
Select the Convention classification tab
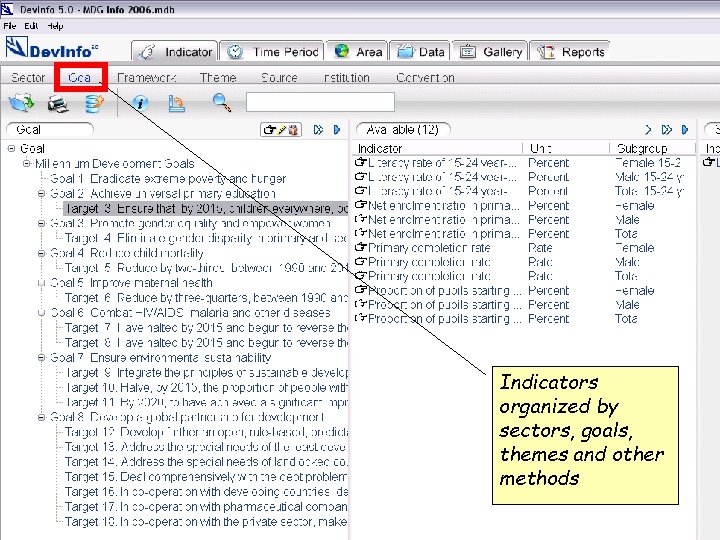[x=425, y=78]
